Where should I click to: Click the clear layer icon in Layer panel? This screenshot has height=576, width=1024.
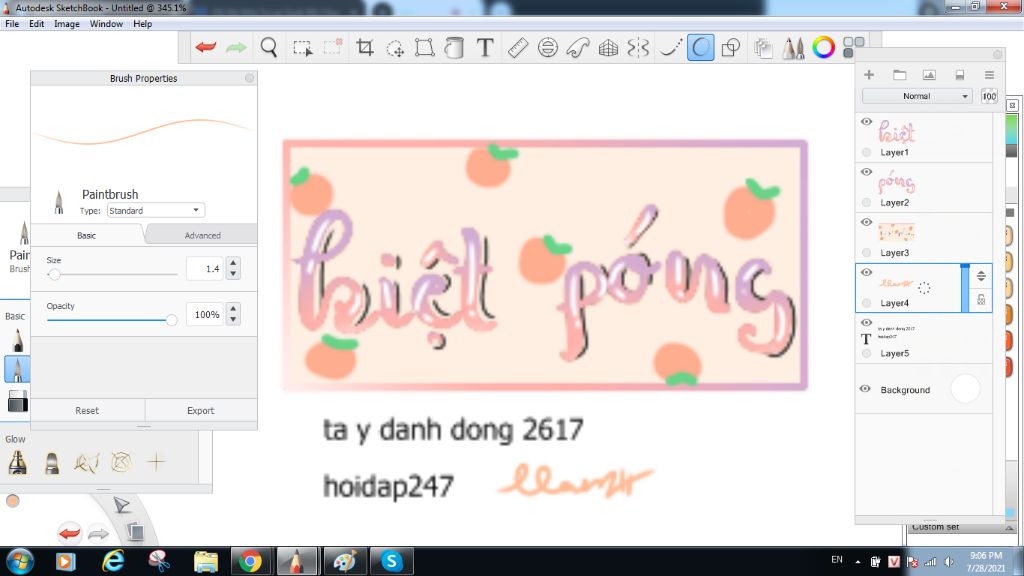click(959, 74)
